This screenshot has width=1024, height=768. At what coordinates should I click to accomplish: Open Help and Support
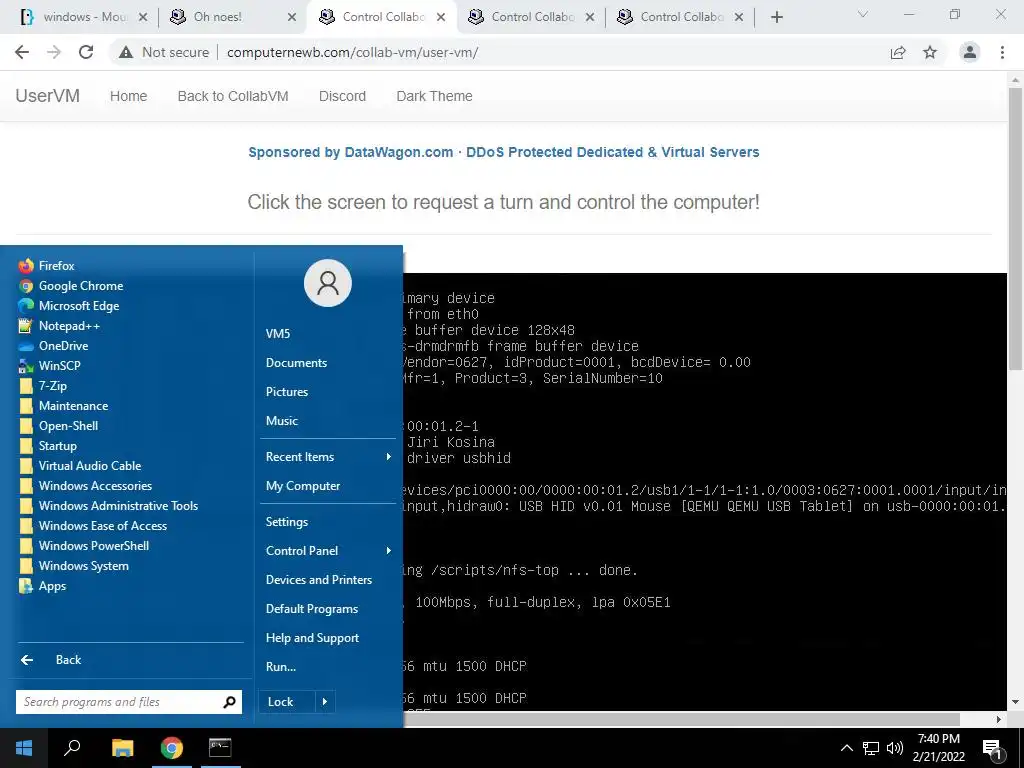click(312, 638)
